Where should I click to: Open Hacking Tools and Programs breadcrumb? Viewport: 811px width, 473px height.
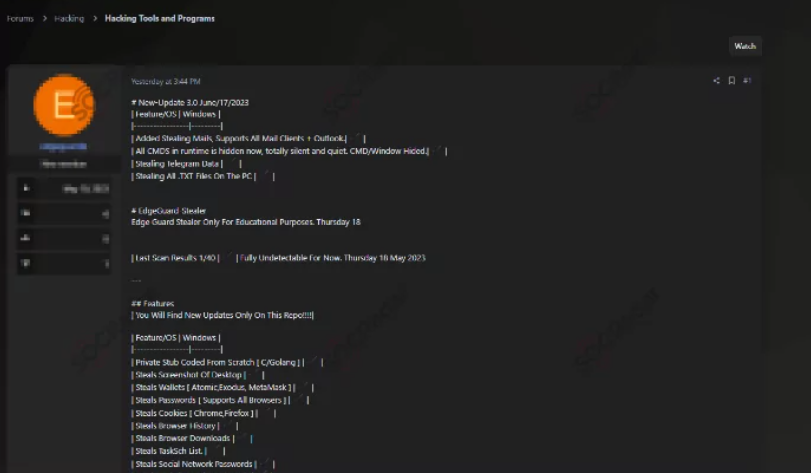pyautogui.click(x=159, y=18)
